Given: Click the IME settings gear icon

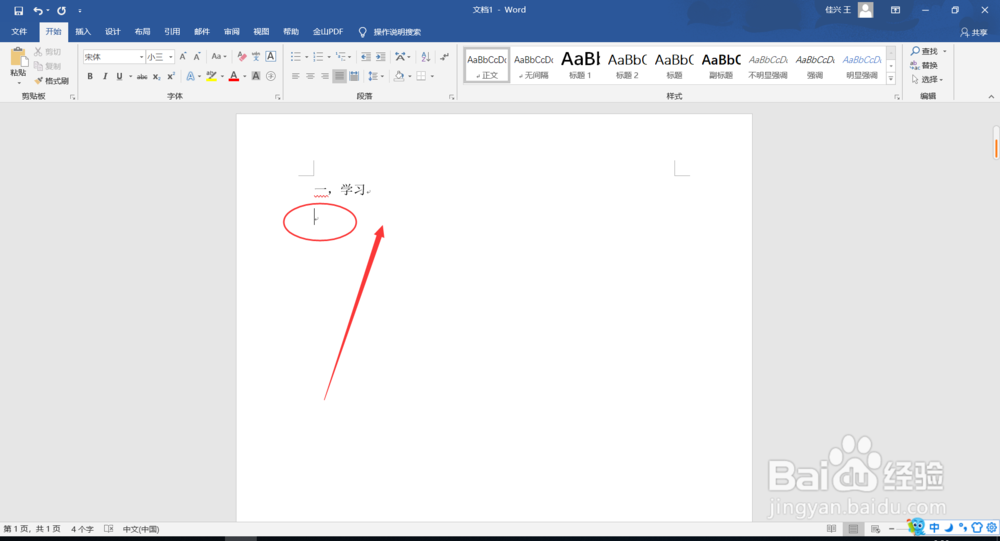Looking at the screenshot, I should [x=992, y=528].
